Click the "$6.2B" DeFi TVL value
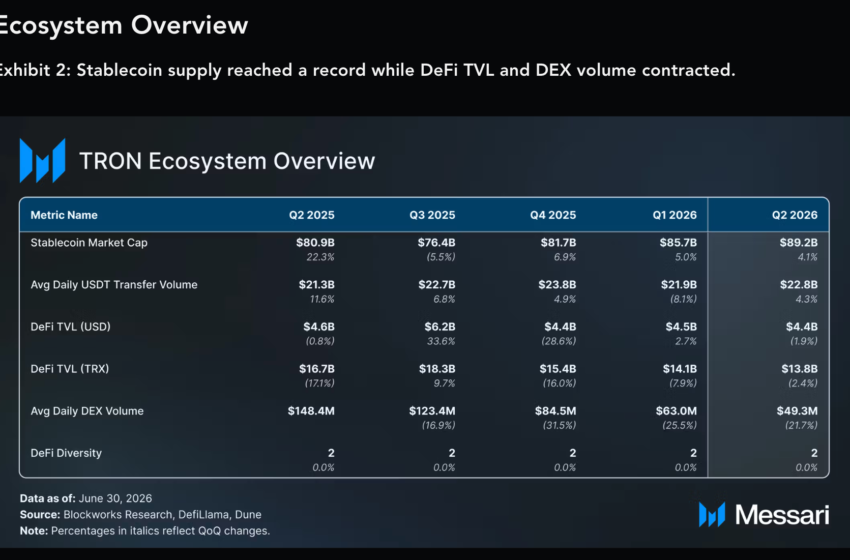 click(x=440, y=327)
